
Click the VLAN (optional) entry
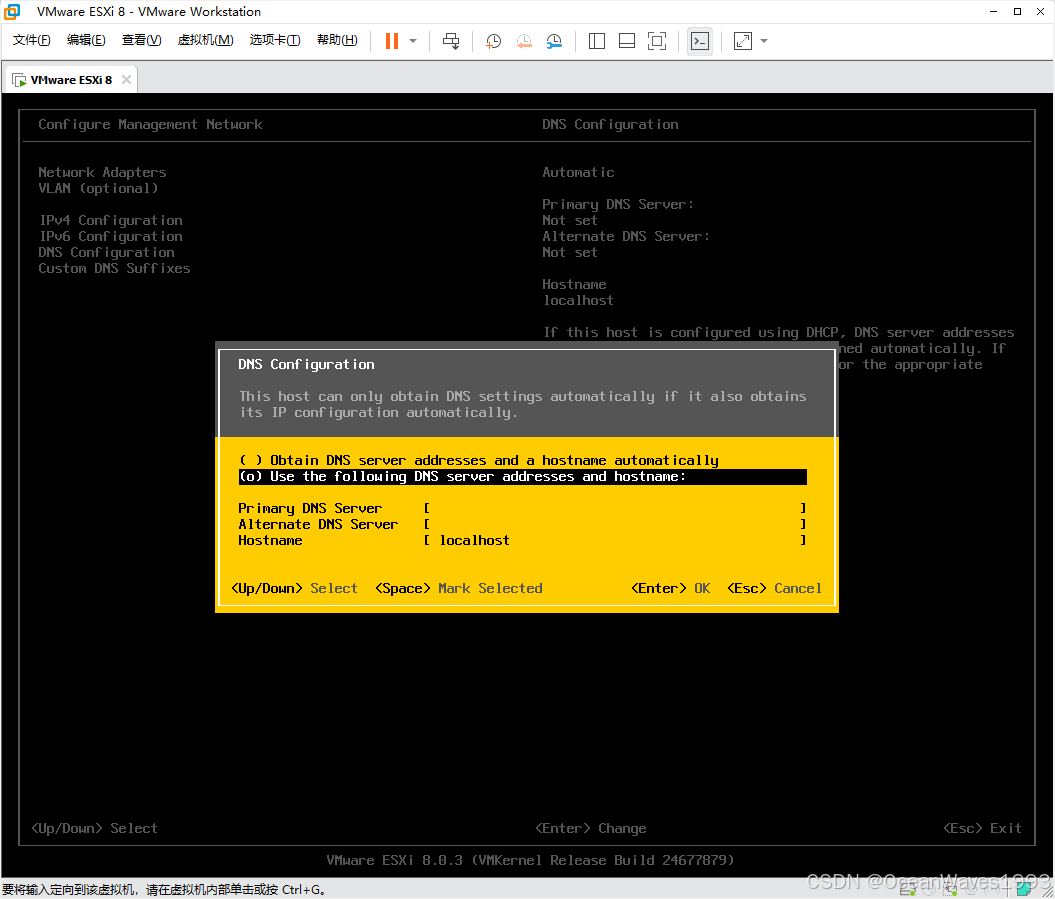98,188
